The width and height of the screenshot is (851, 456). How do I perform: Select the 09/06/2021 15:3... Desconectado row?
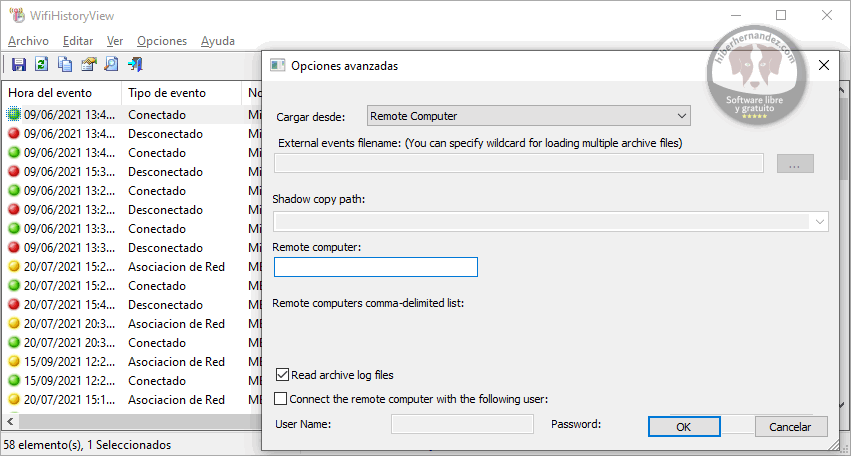[133, 172]
